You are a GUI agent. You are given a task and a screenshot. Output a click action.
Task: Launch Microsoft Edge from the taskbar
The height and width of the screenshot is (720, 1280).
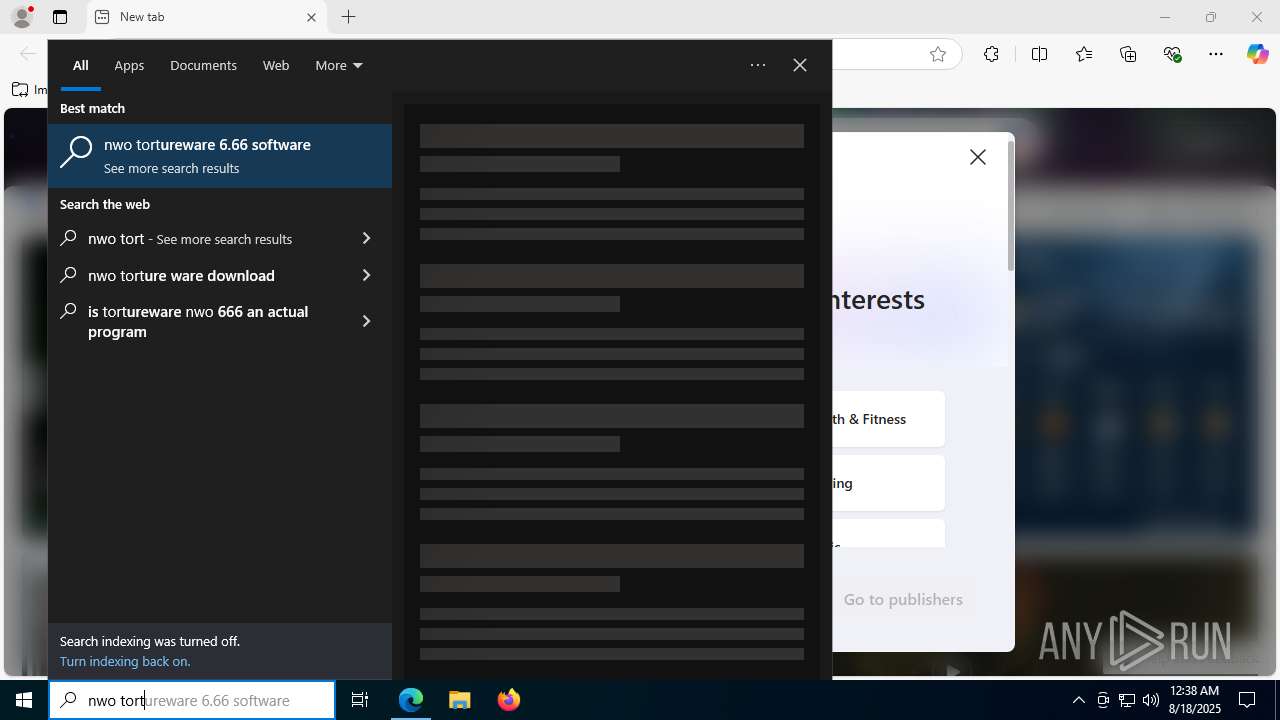tap(411, 700)
